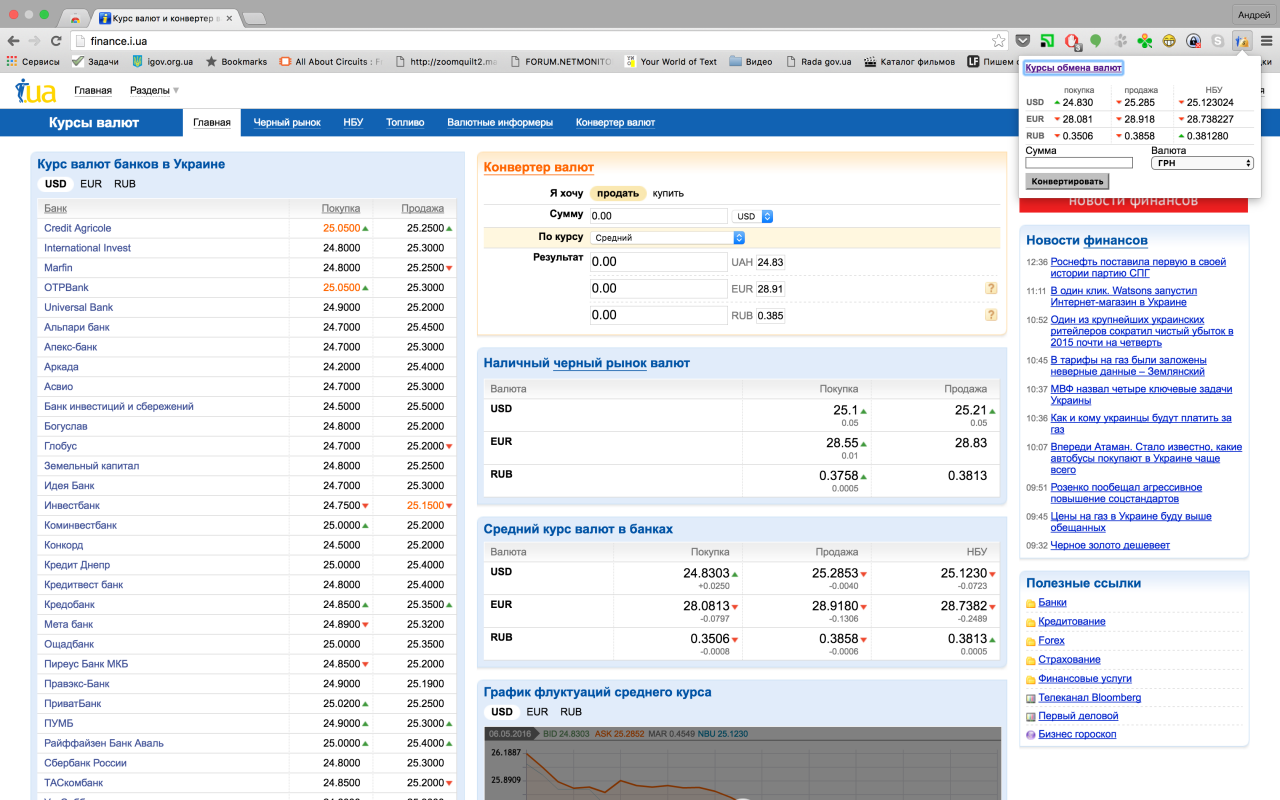Open the 'Черное золото дешевеет' news link
Screen dimensions: 1280x800
[x=1110, y=545]
